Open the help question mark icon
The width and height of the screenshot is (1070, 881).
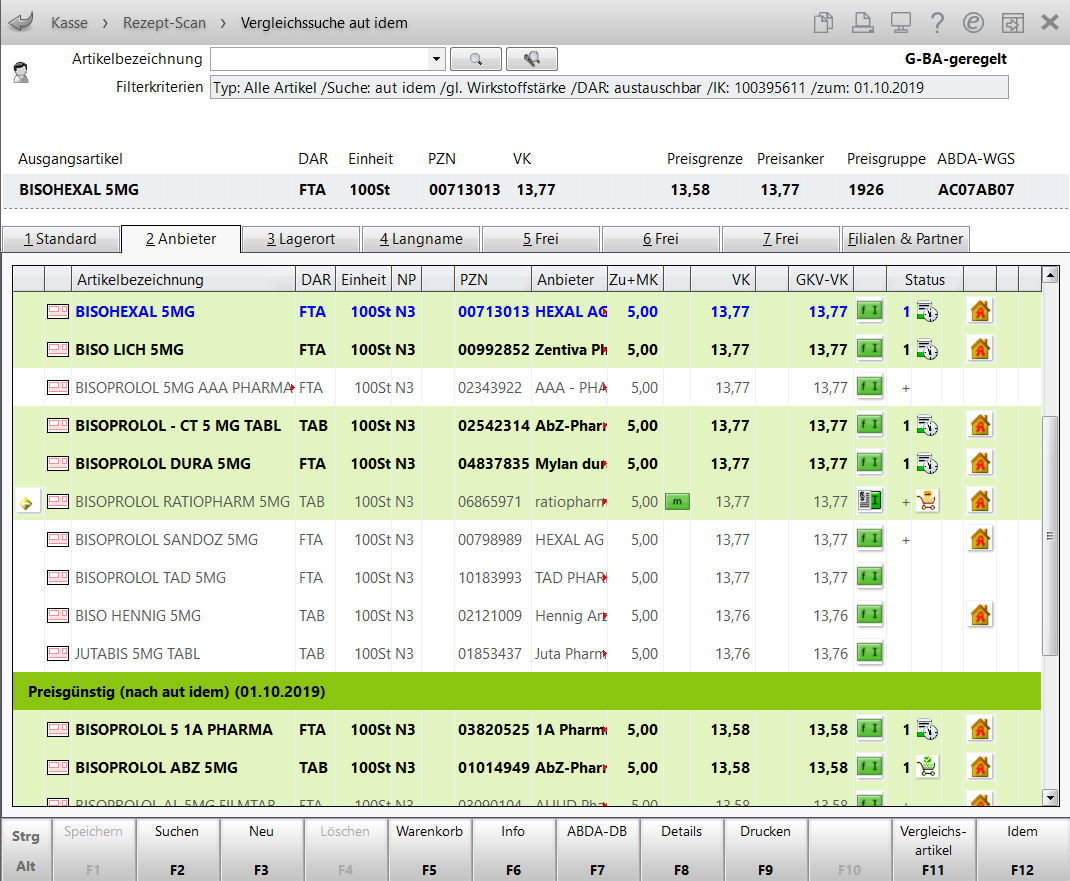click(937, 22)
